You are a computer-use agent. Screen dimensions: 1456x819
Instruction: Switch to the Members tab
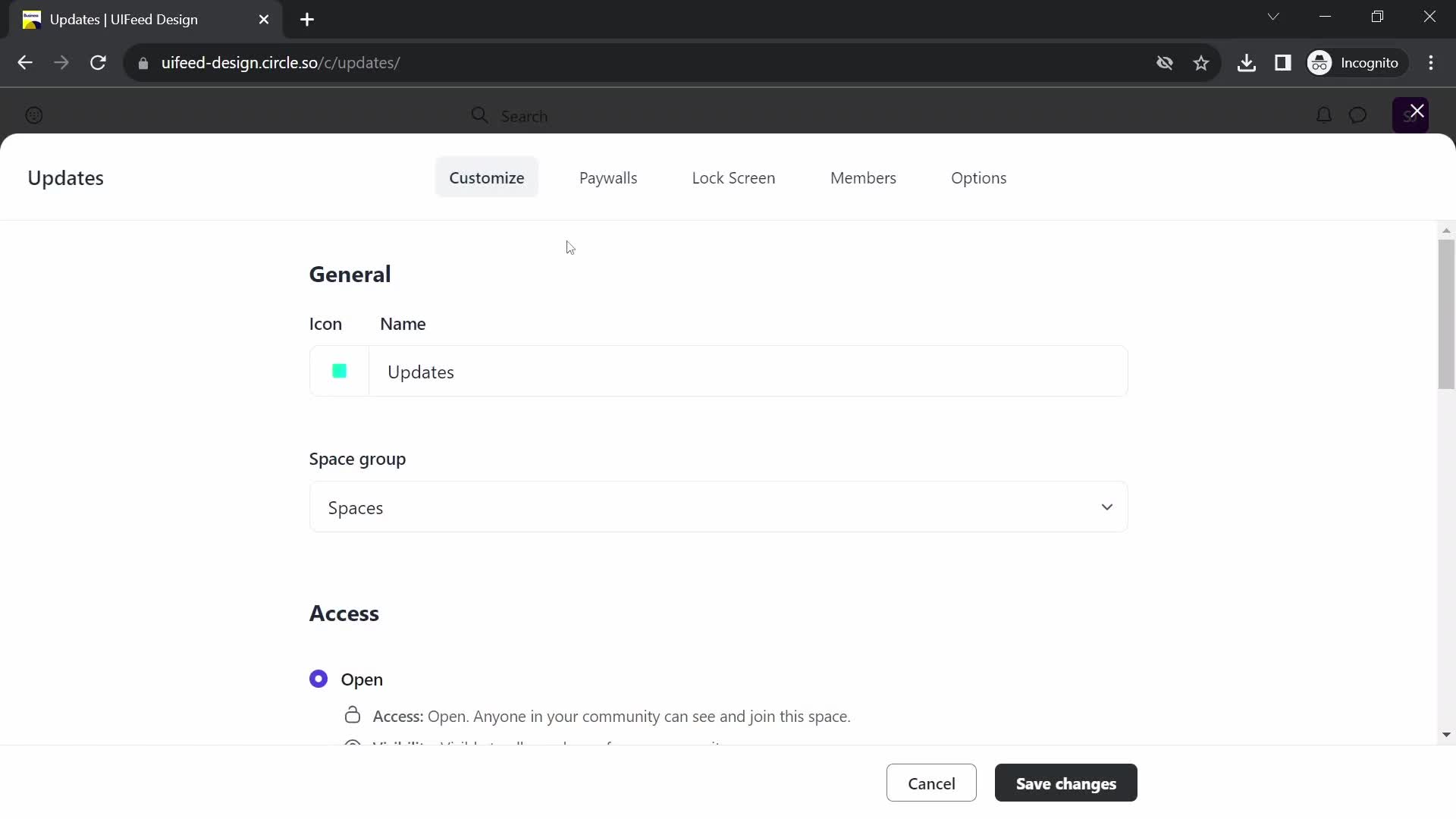863,177
